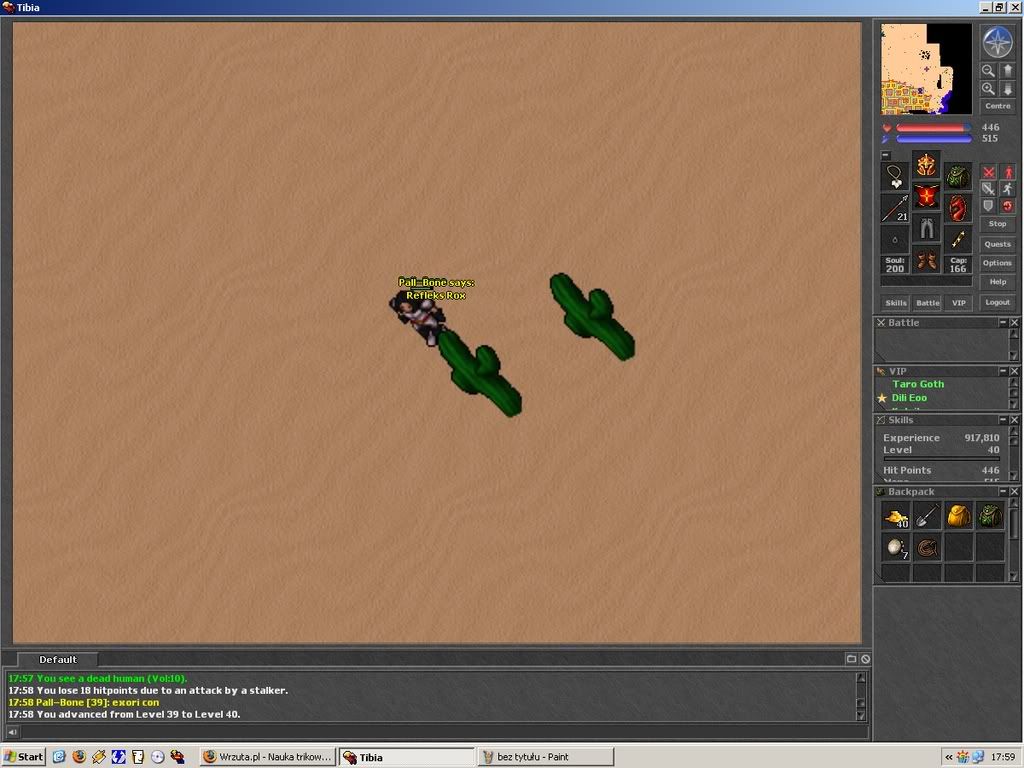Close the Backpack panel
This screenshot has height=768, width=1024.
click(x=1014, y=491)
